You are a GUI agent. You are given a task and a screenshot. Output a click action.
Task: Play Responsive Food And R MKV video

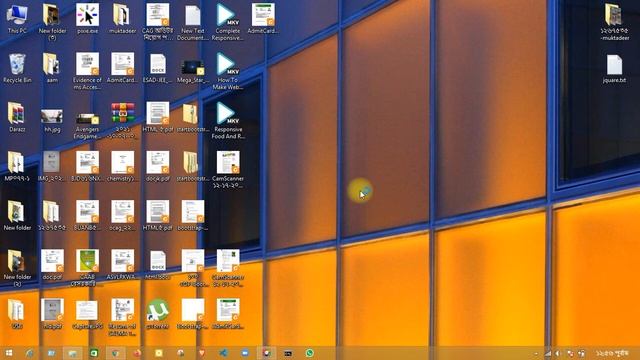pyautogui.click(x=228, y=121)
